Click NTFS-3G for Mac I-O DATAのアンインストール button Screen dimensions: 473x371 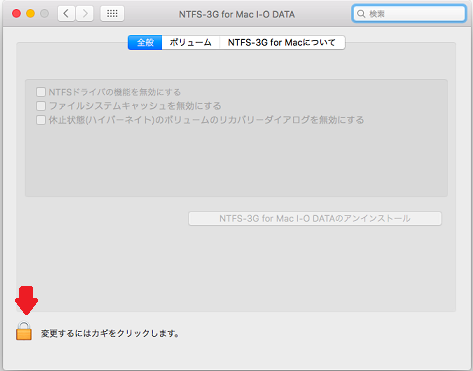tap(315, 219)
